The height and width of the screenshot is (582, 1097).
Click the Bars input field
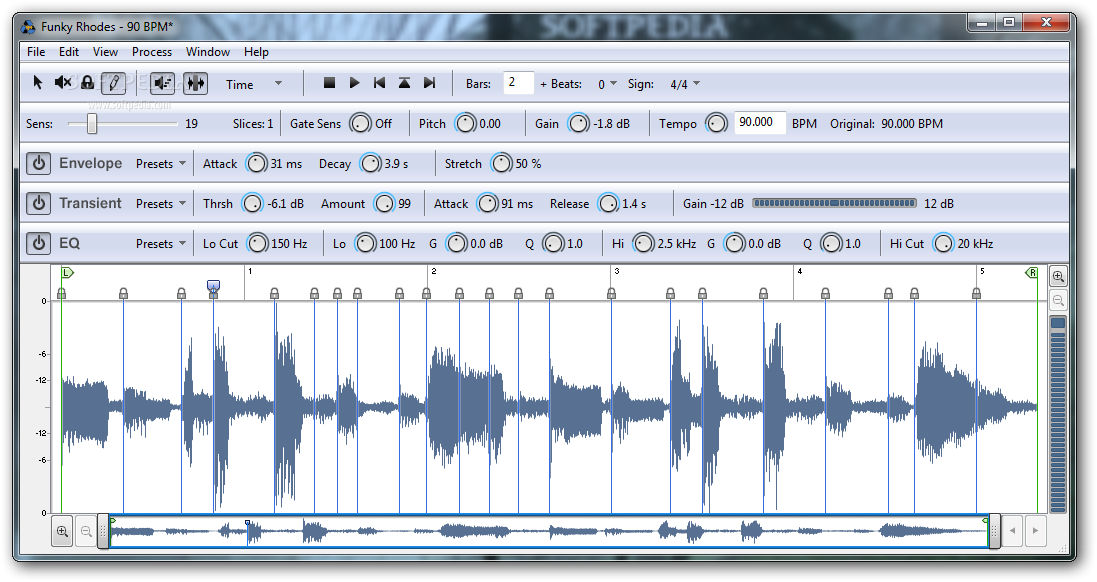pyautogui.click(x=518, y=83)
